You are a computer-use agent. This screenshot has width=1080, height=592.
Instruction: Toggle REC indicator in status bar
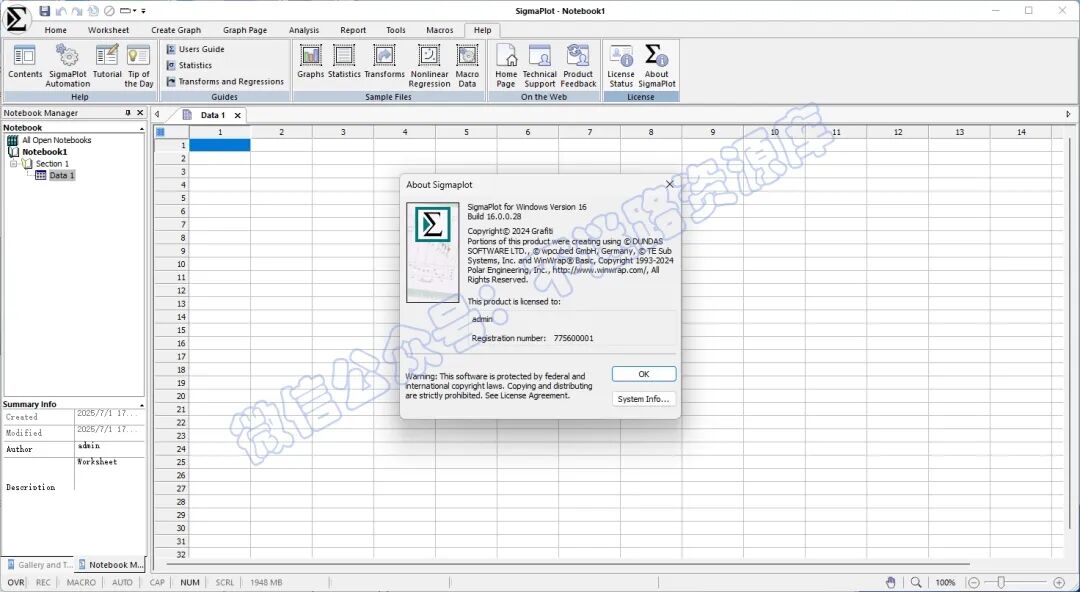tap(43, 582)
